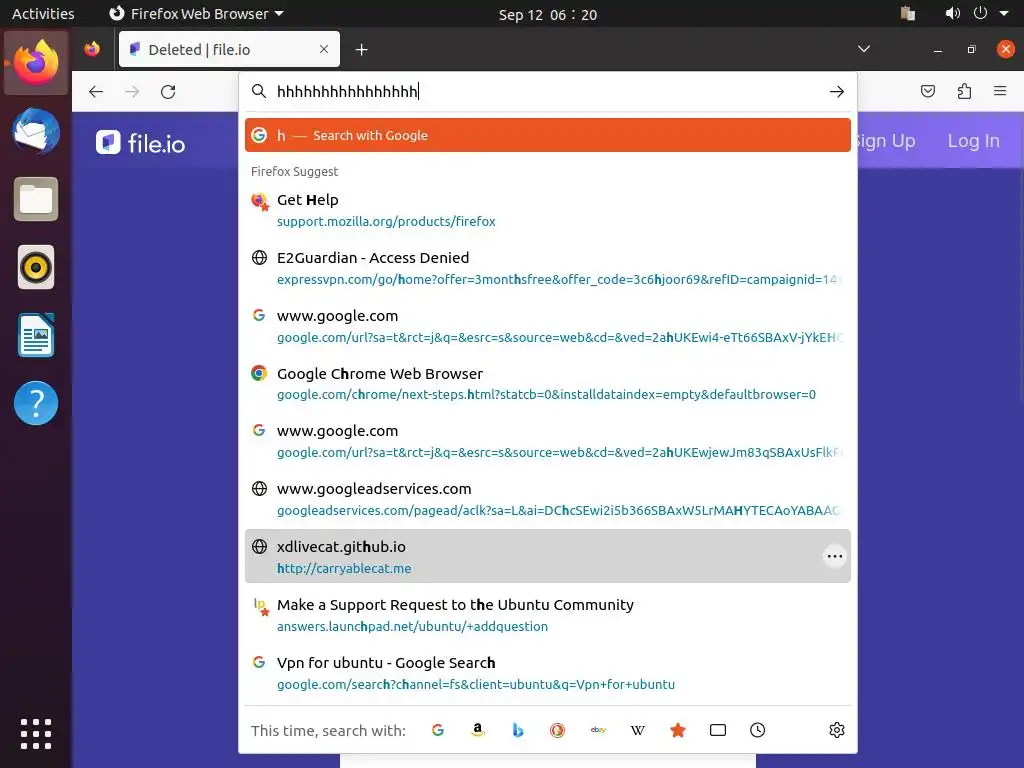Image resolution: width=1024 pixels, height=768 pixels.
Task: Open search settings gear
Action: point(837,730)
